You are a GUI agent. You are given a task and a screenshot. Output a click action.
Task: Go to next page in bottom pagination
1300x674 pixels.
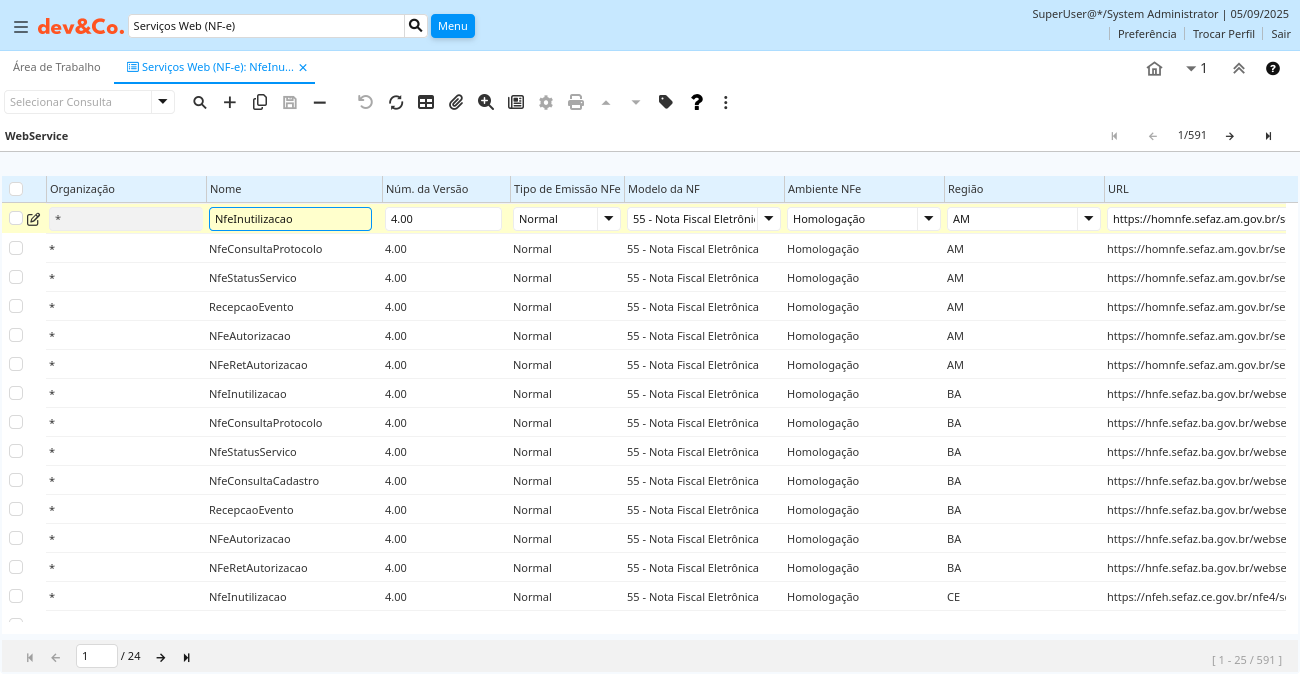pyautogui.click(x=161, y=657)
